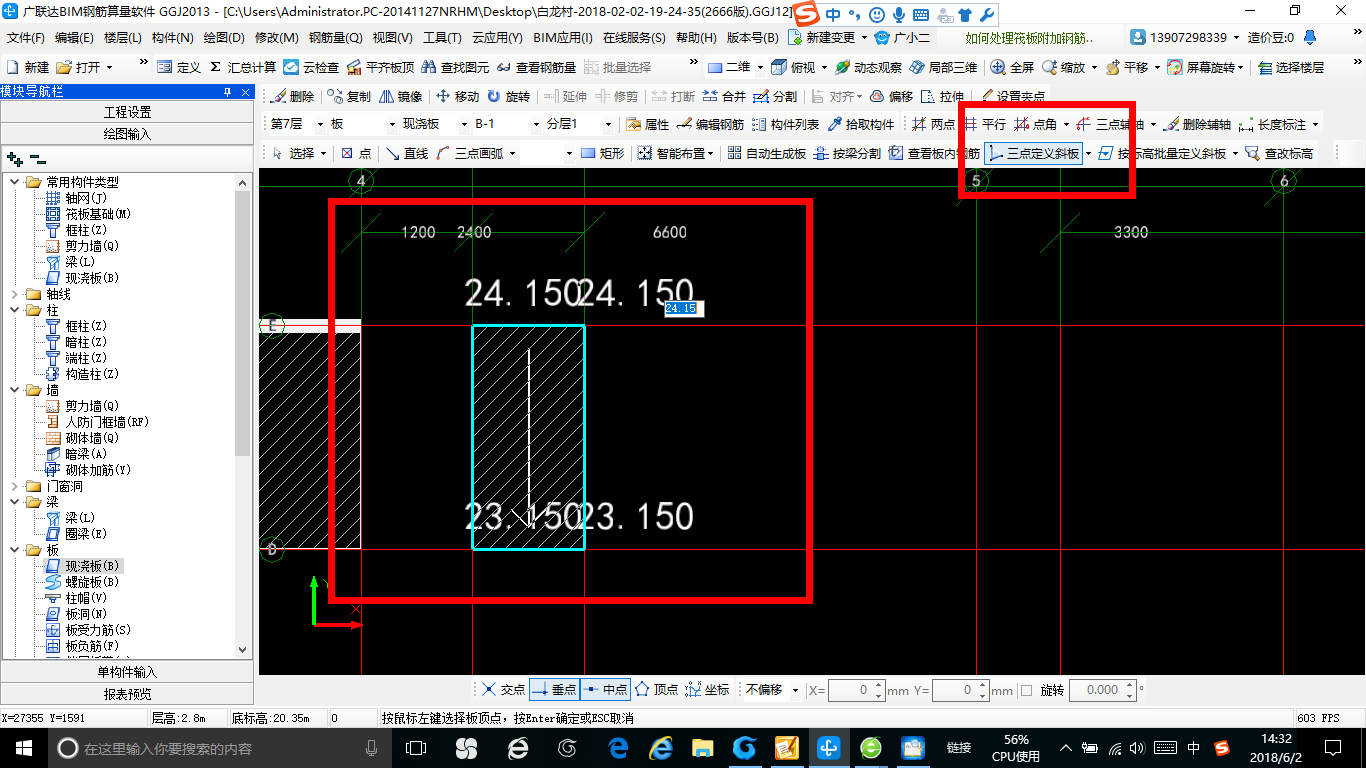Click the 合并 merge tool
This screenshot has height=768, width=1366.
coord(724,97)
